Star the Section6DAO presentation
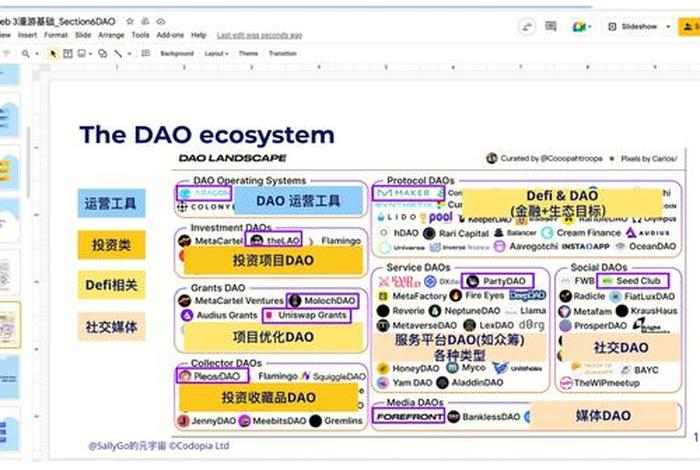700x470 pixels. pyautogui.click(x=129, y=21)
